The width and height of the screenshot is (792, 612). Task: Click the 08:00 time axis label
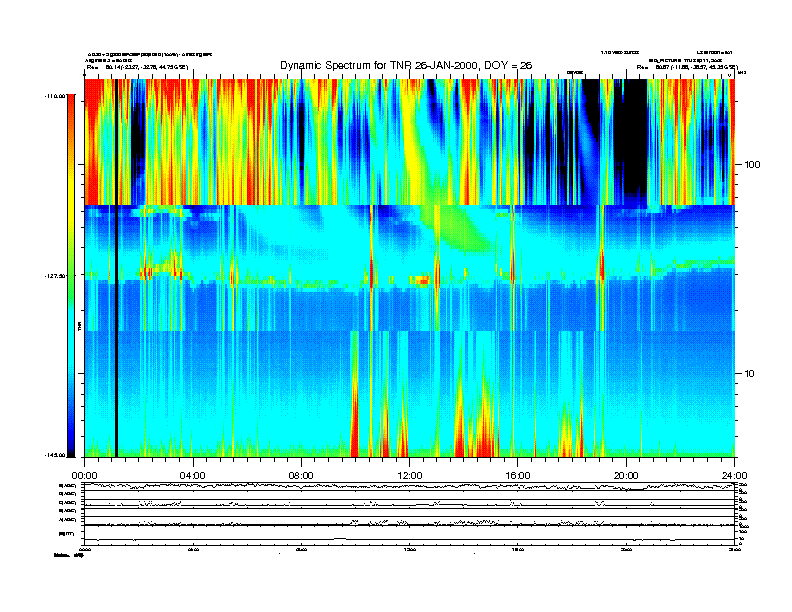click(x=301, y=476)
